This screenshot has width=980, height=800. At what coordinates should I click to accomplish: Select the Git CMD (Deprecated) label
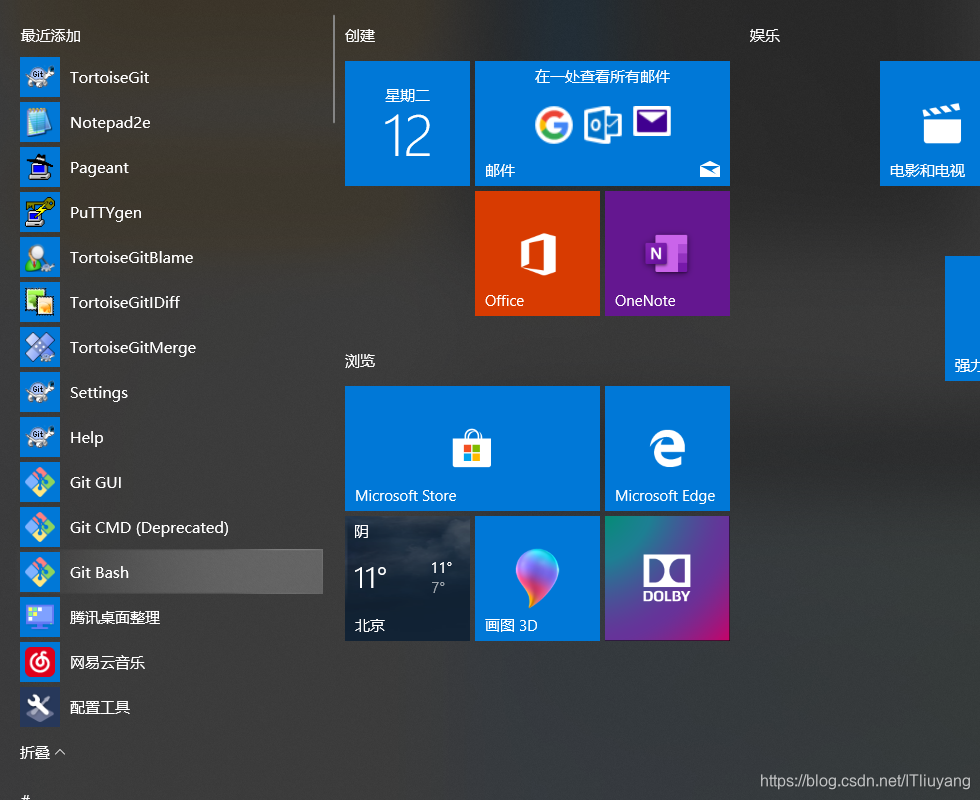coord(149,528)
